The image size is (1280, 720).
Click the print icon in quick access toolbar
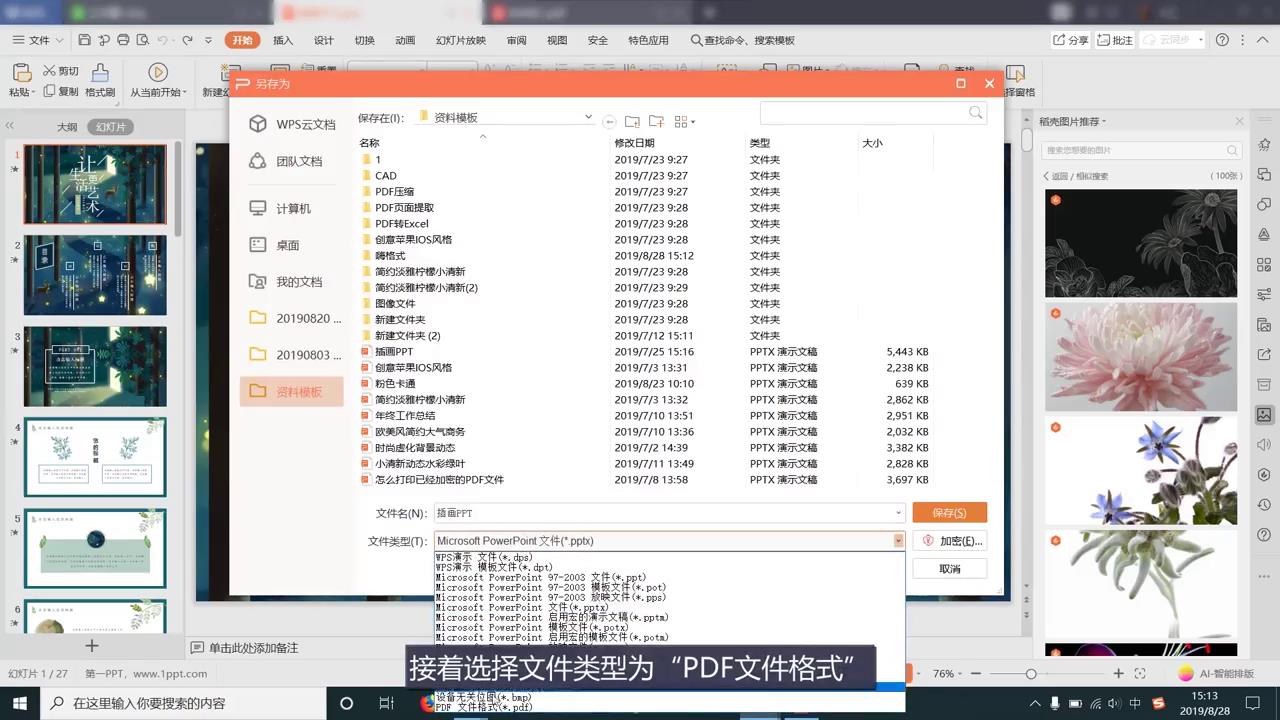pos(123,40)
